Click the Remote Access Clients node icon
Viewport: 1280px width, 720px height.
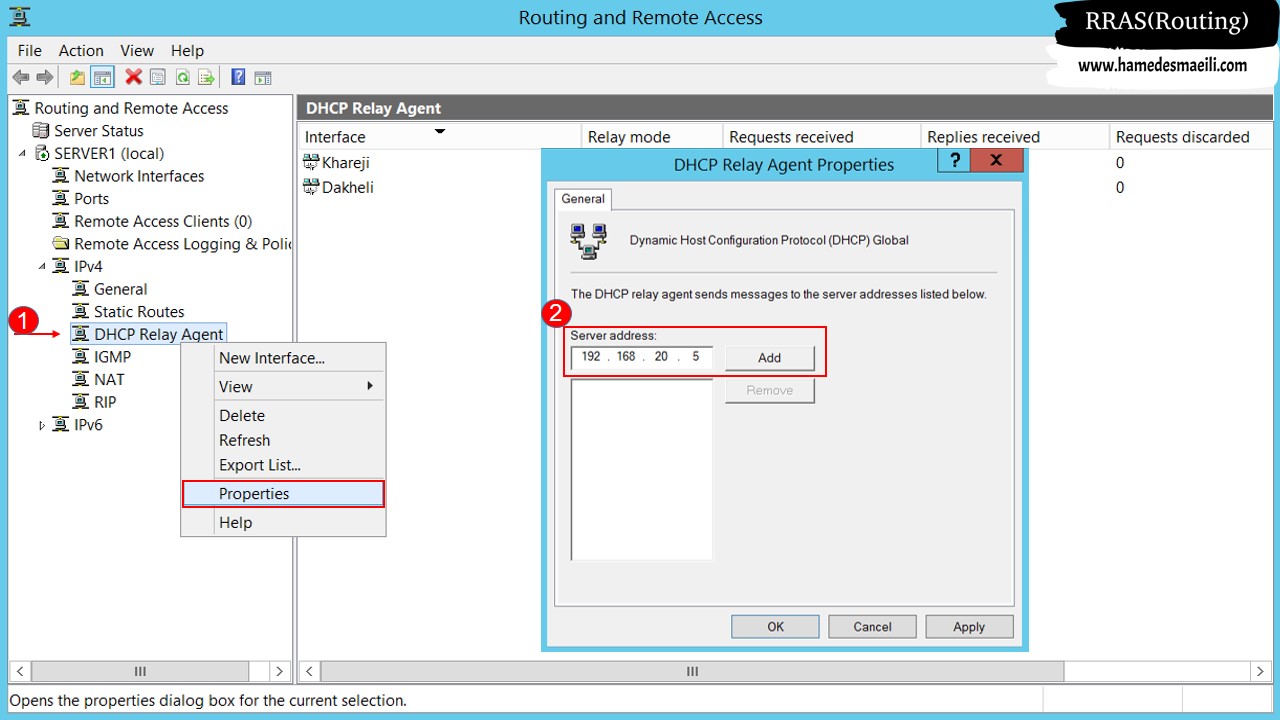pos(61,221)
